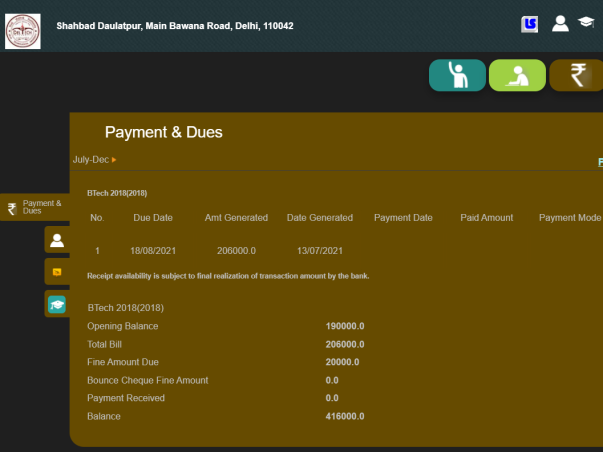Click the Total Bill label

point(104,344)
